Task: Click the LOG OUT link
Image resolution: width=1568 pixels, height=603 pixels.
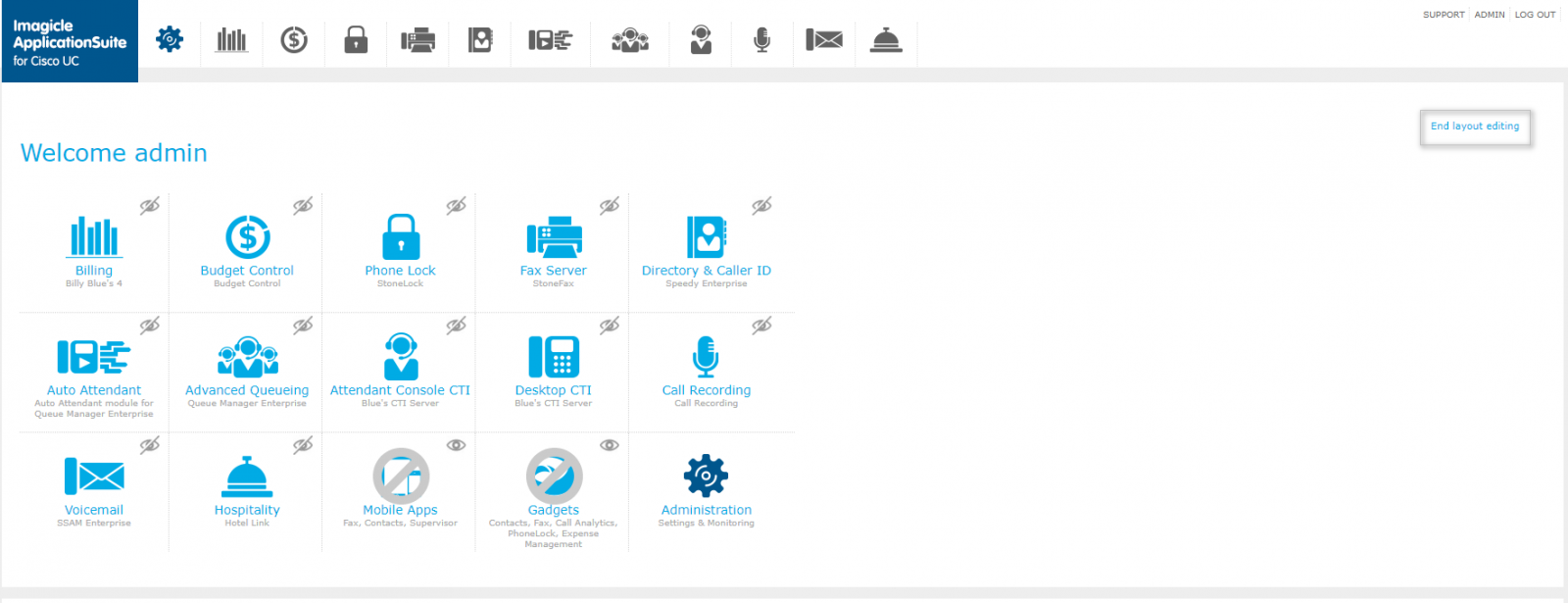Action: point(1535,15)
